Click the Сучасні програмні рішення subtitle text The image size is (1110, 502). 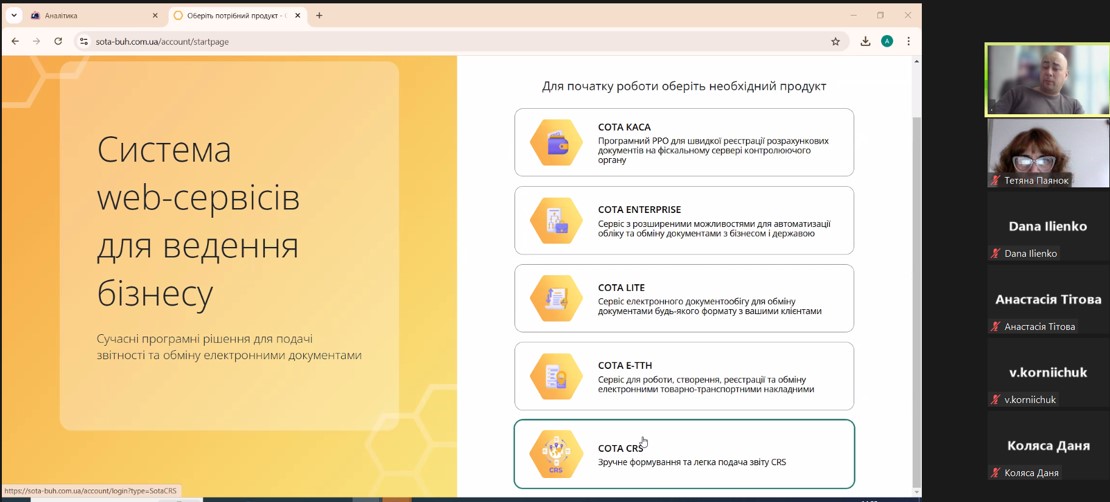[x=229, y=347]
